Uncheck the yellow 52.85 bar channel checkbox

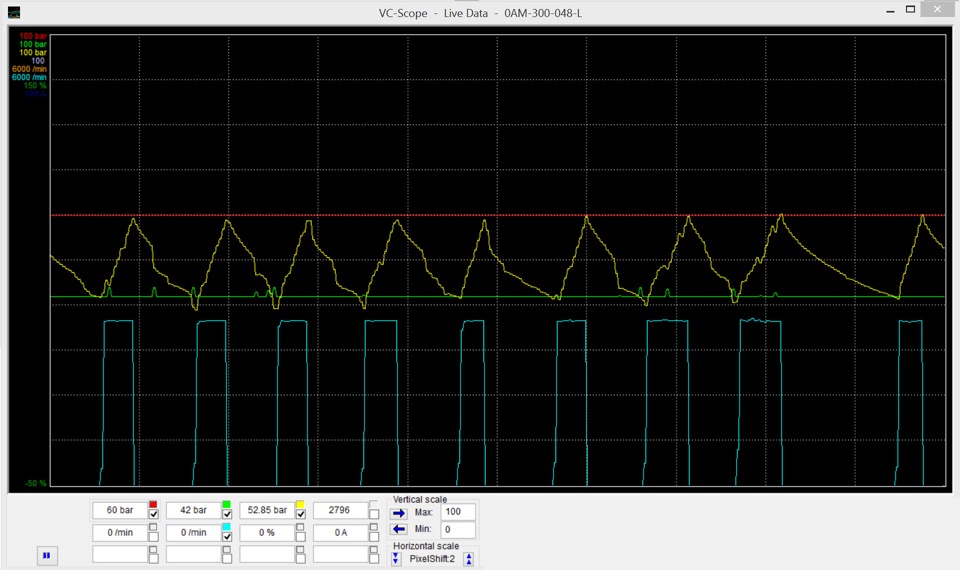click(301, 514)
